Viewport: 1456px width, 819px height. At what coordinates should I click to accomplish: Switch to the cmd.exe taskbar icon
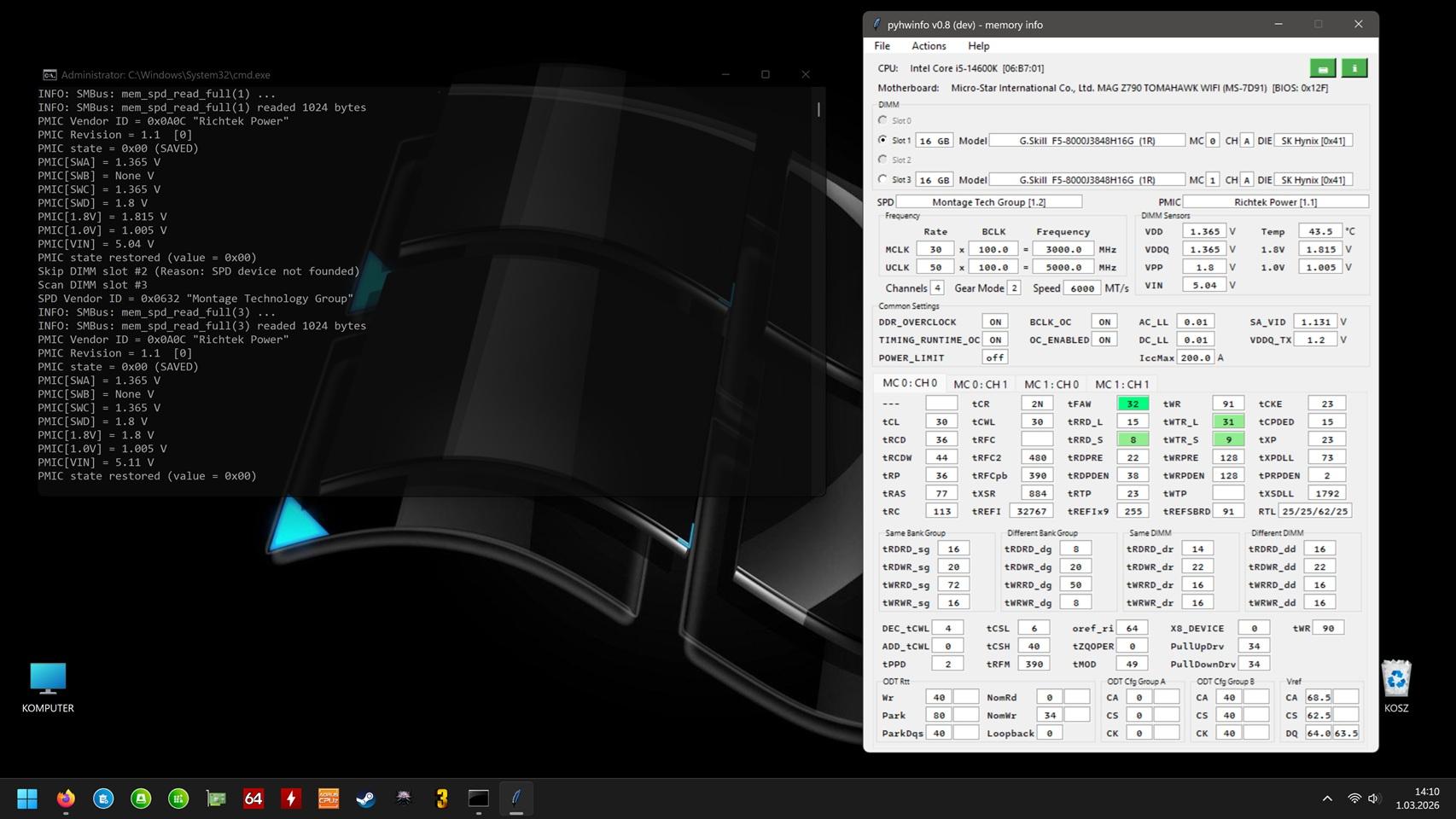click(479, 799)
